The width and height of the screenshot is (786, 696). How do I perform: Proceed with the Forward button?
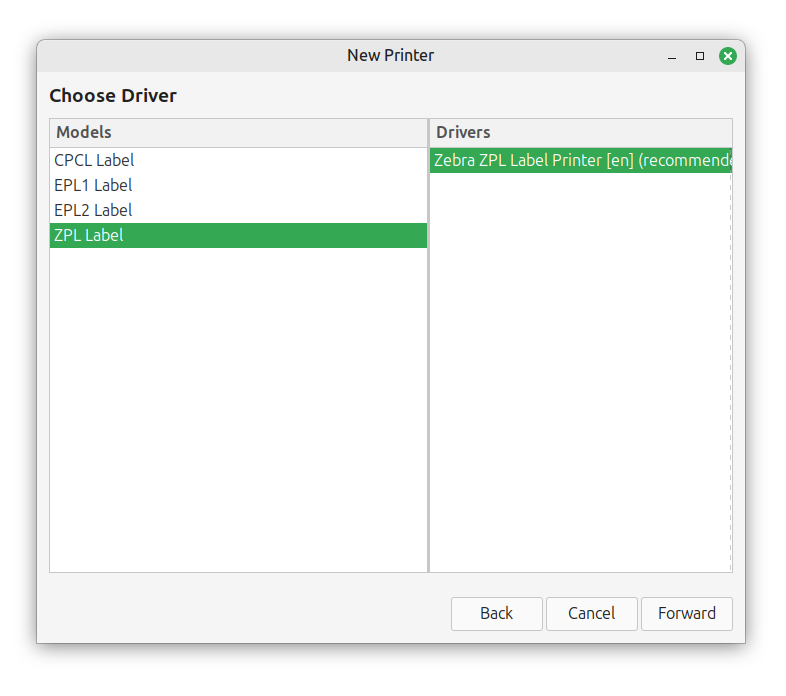686,613
